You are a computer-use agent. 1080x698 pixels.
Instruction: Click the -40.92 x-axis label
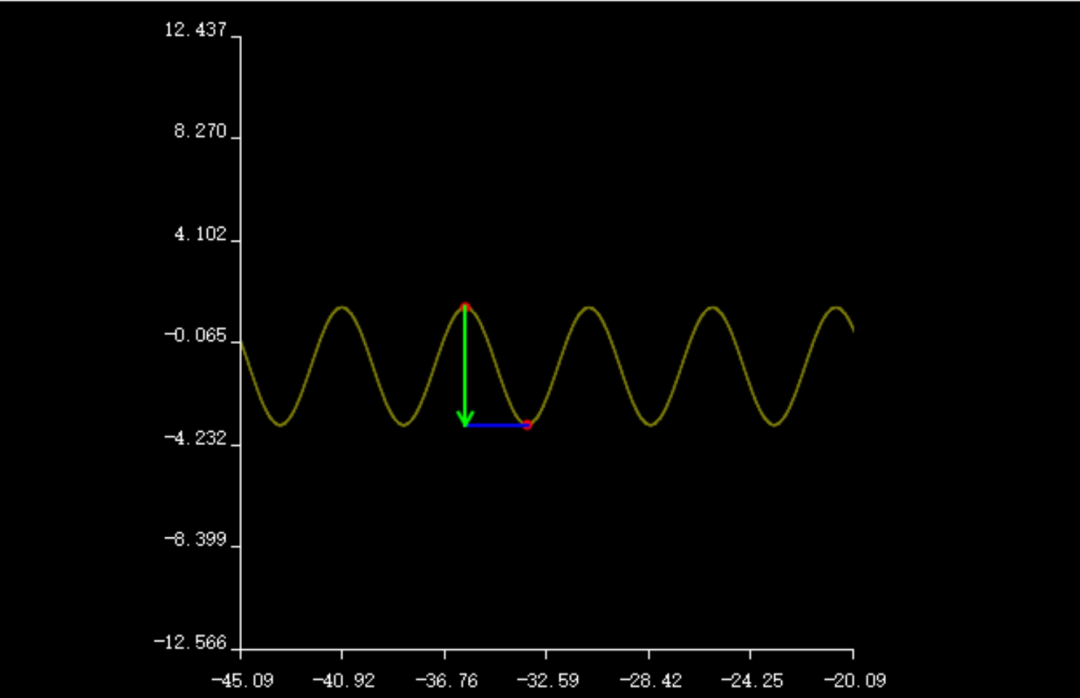coord(343,680)
